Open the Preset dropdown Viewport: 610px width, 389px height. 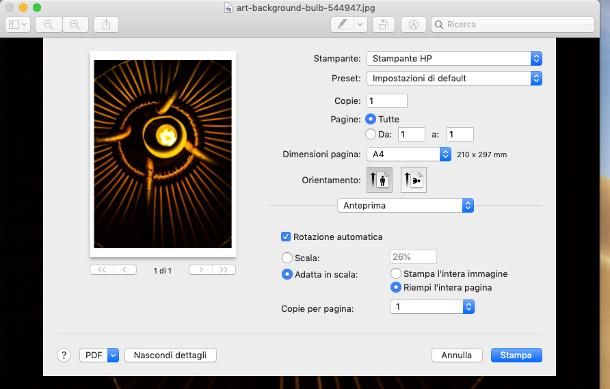pos(454,78)
